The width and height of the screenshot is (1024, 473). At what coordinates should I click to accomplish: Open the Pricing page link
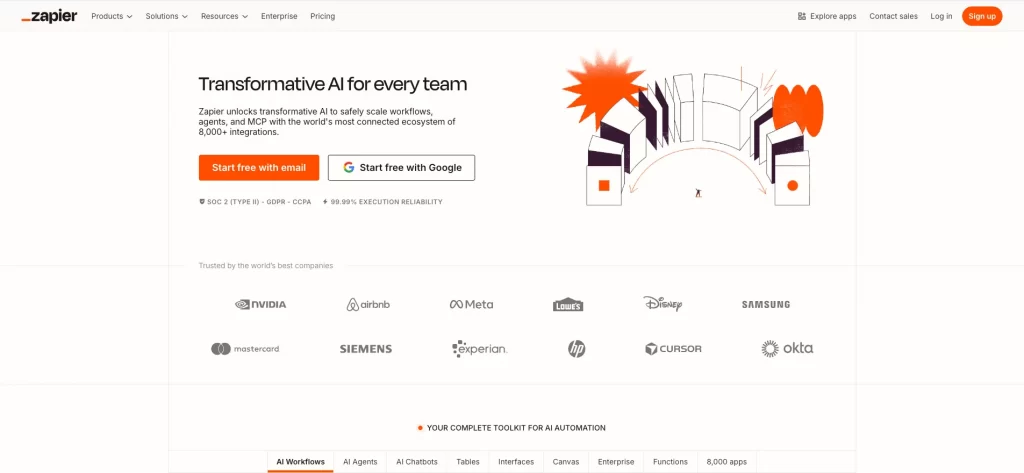[323, 16]
